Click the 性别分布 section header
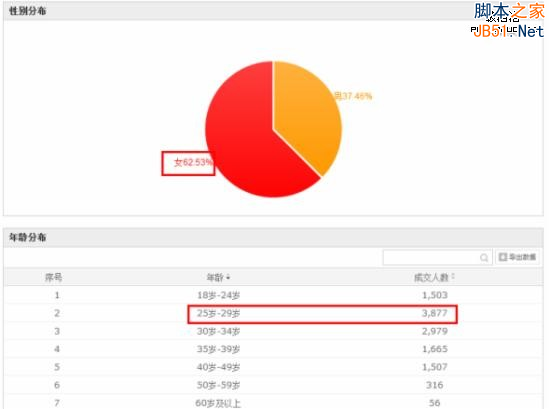 [28, 11]
